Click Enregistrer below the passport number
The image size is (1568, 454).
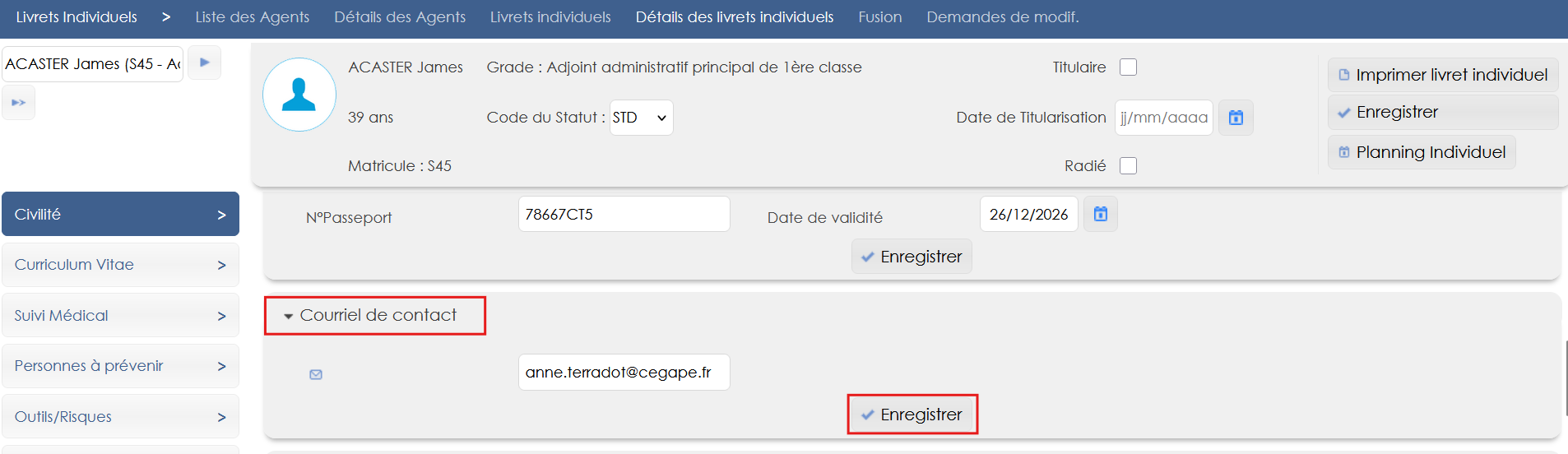912,257
